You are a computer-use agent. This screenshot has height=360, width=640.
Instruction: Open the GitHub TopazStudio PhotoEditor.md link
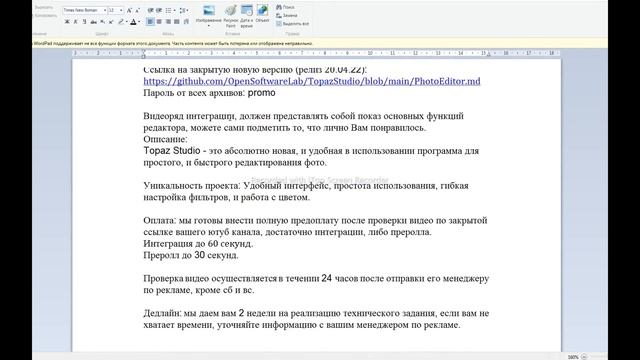tap(312, 81)
